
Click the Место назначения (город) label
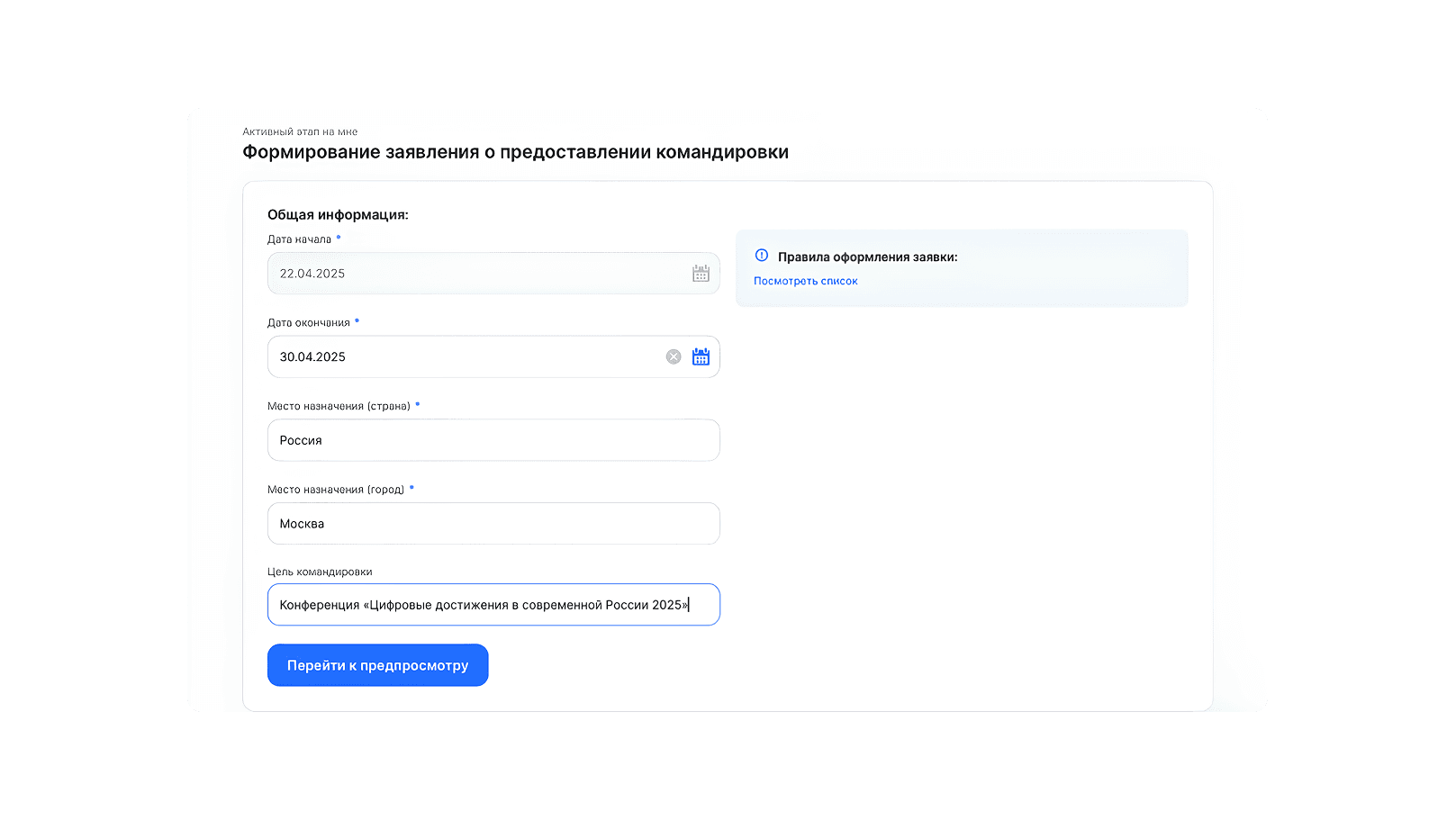336,490
